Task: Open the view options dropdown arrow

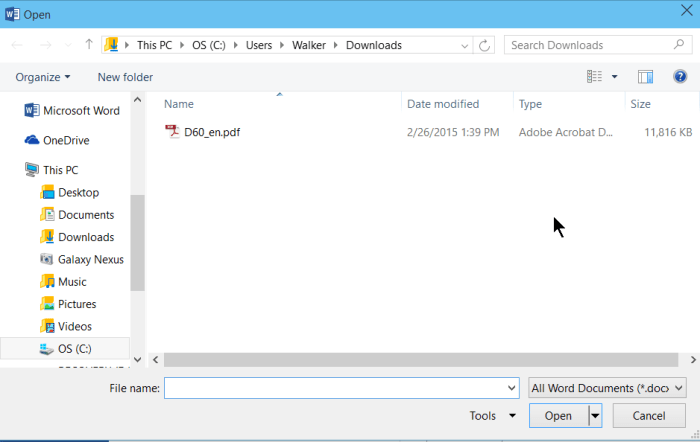Action: 614,77
